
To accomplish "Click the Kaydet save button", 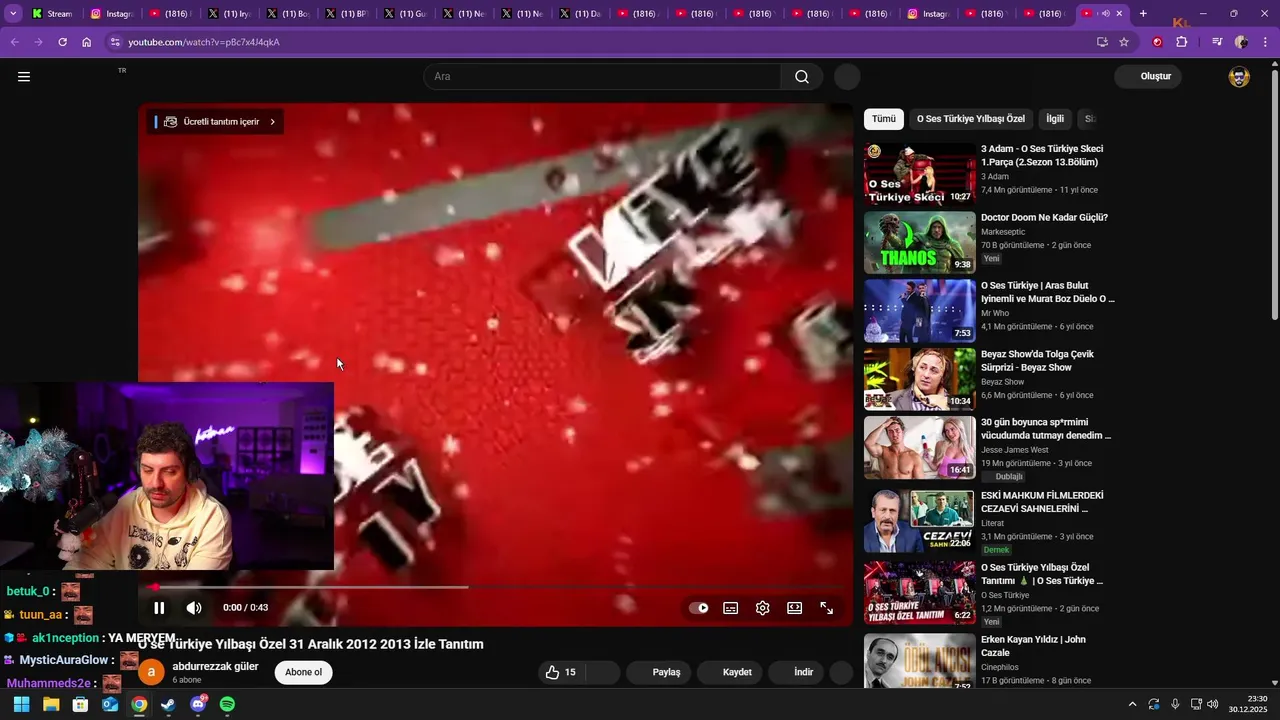I will 728,672.
